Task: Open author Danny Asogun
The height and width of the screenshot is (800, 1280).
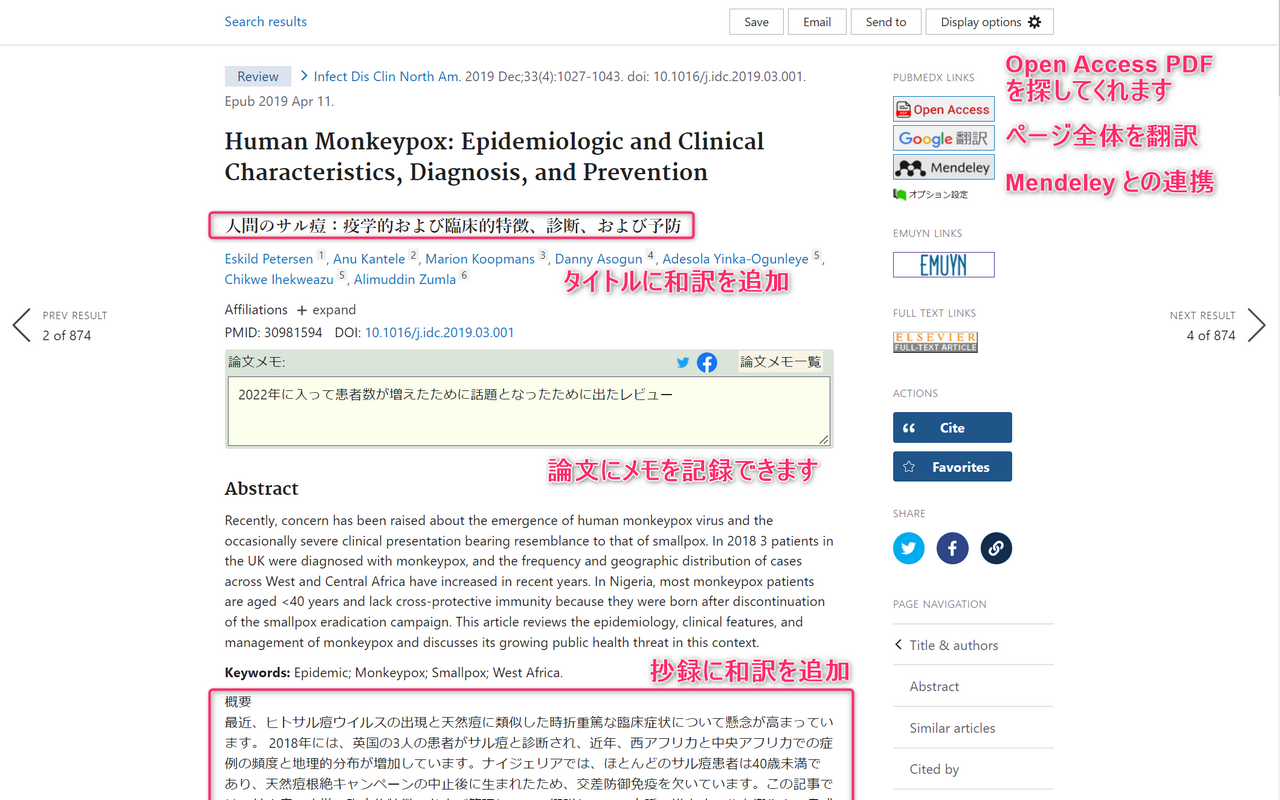Action: point(599,259)
